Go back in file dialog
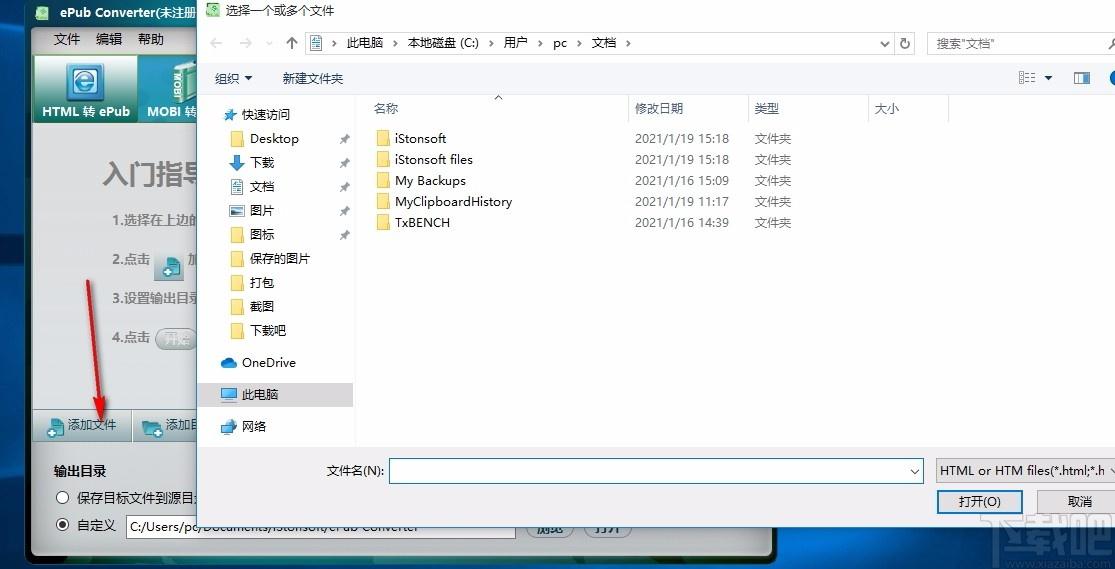The image size is (1115, 569). click(x=216, y=43)
